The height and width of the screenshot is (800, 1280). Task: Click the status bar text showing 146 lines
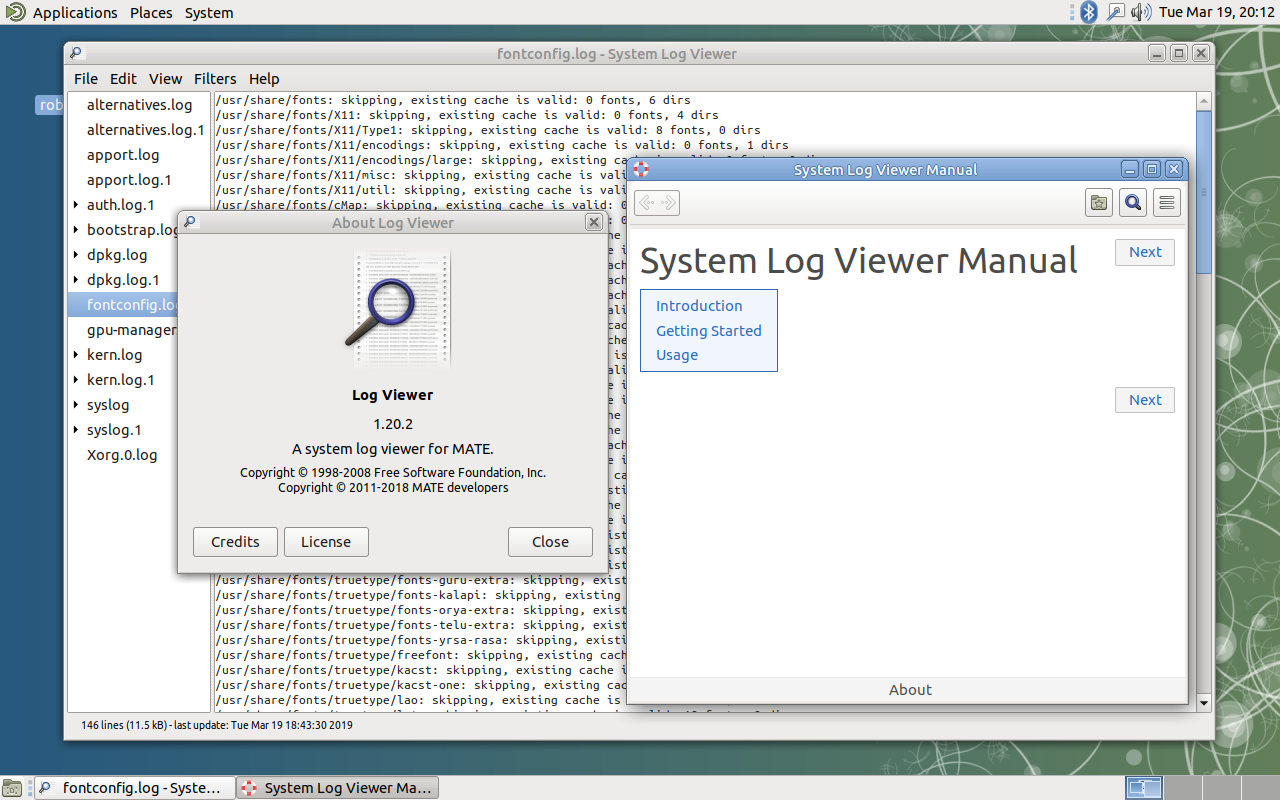(217, 725)
